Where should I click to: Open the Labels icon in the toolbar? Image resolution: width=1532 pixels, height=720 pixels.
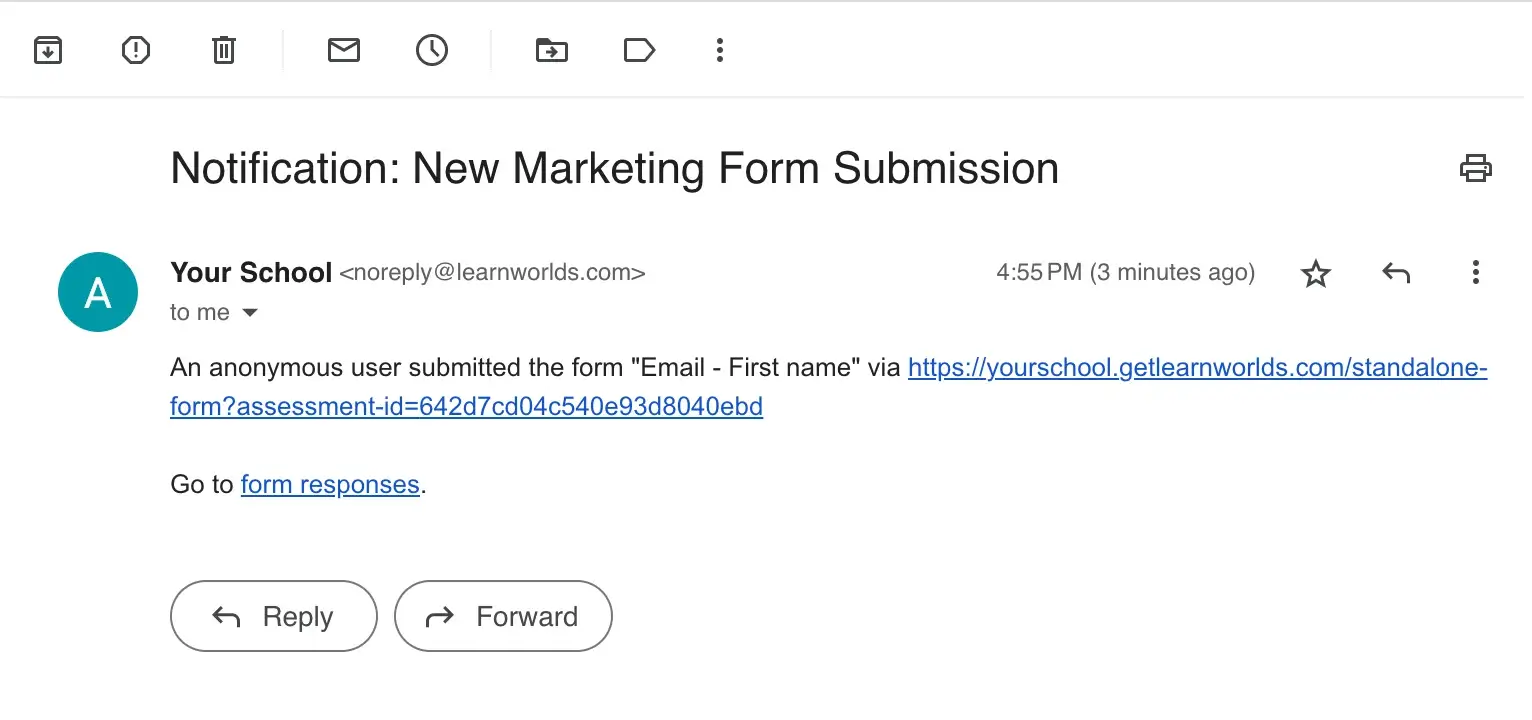640,50
